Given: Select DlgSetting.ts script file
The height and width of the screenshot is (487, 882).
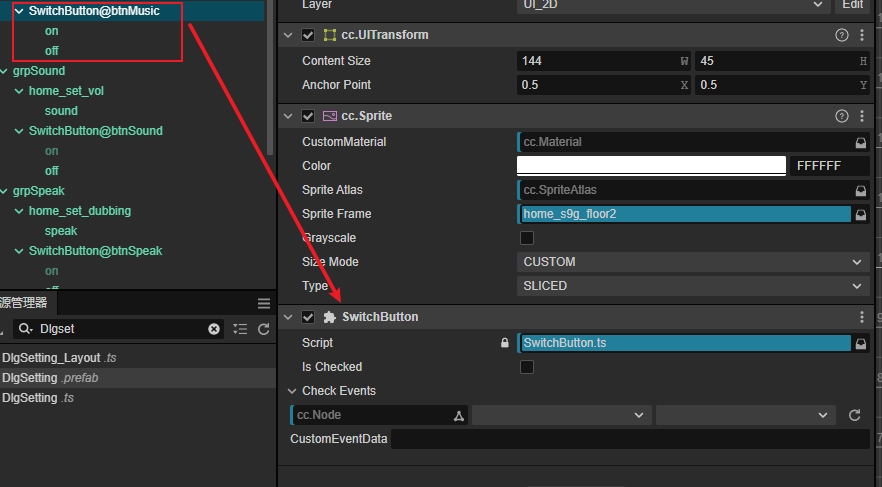Looking at the screenshot, I should tap(38, 398).
